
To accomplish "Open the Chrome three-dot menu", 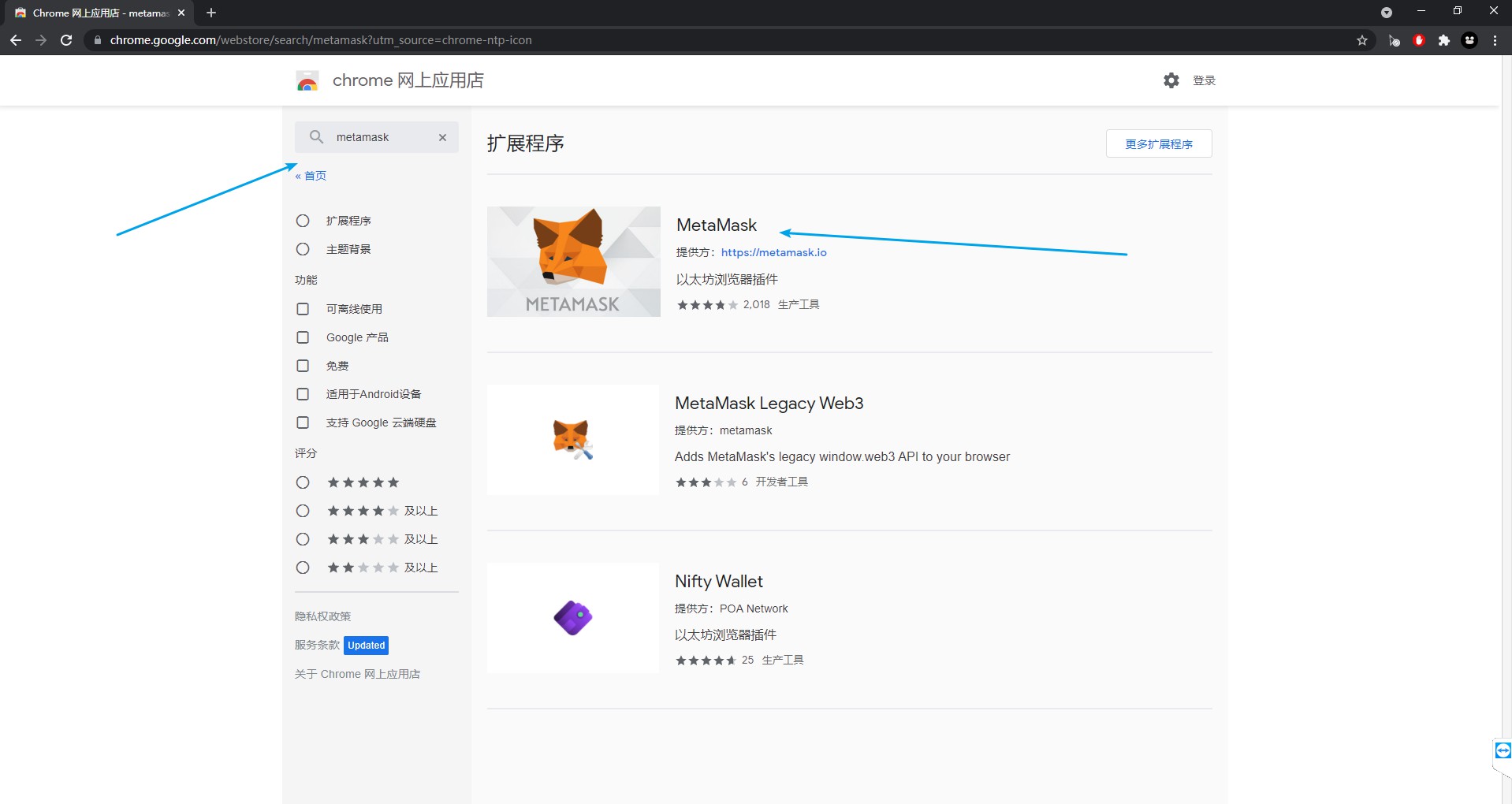I will tap(1495, 40).
